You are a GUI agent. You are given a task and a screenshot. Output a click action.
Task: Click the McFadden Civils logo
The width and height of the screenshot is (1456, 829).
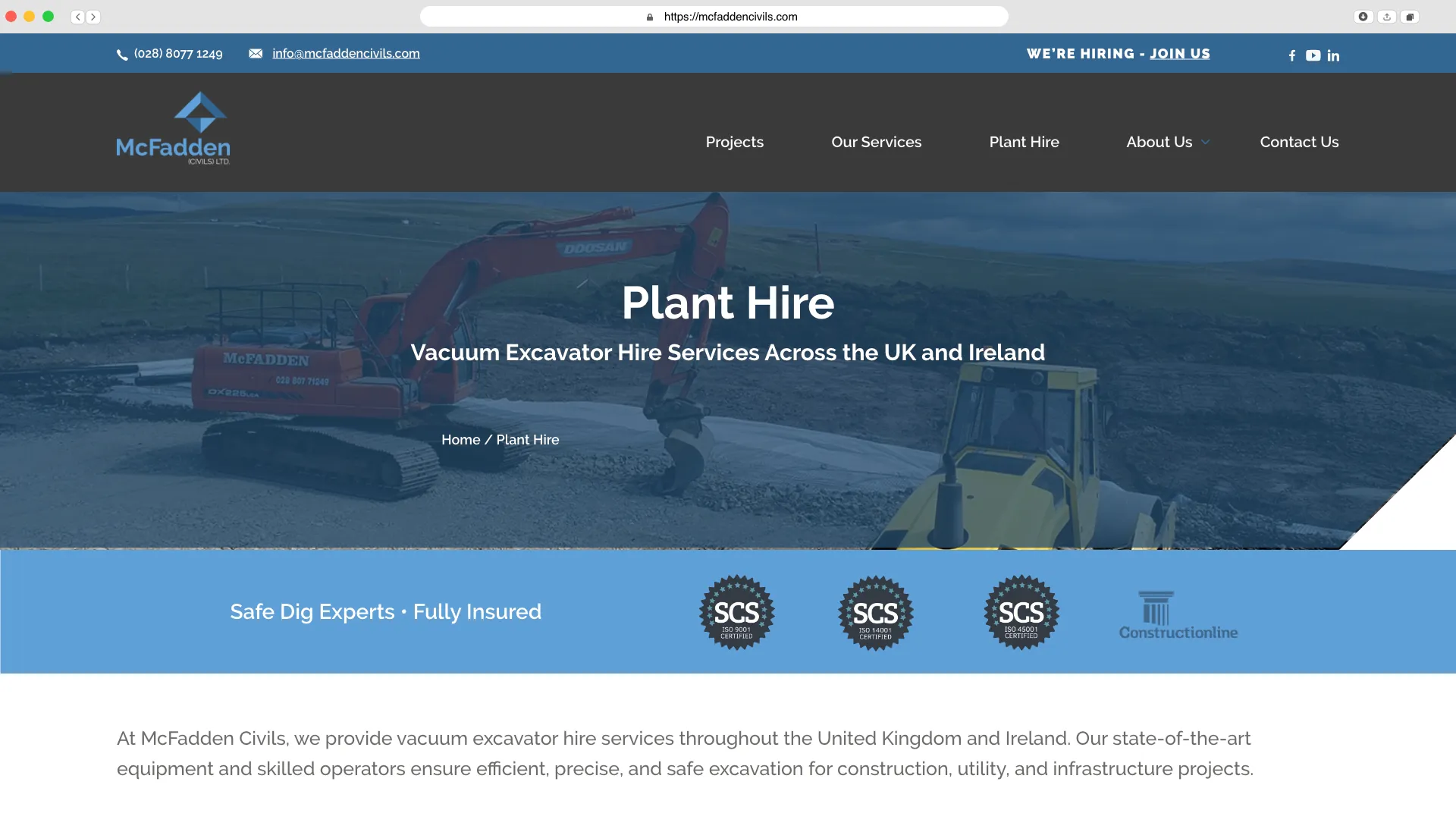click(x=173, y=128)
